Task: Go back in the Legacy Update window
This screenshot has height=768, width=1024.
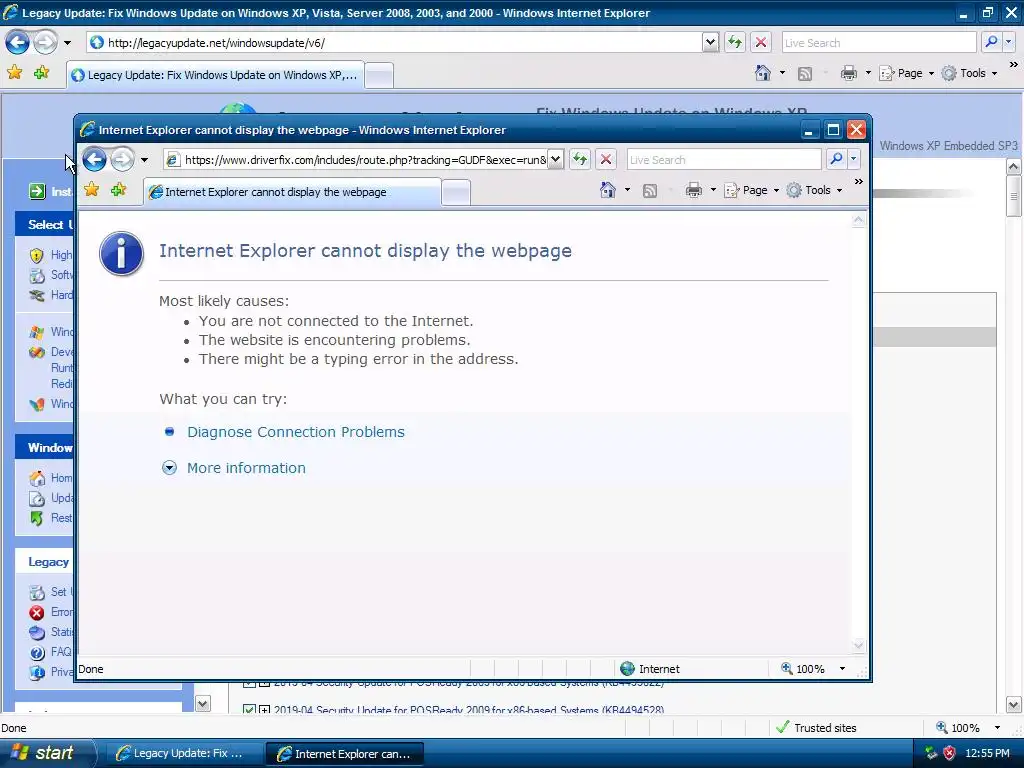Action: click(18, 43)
